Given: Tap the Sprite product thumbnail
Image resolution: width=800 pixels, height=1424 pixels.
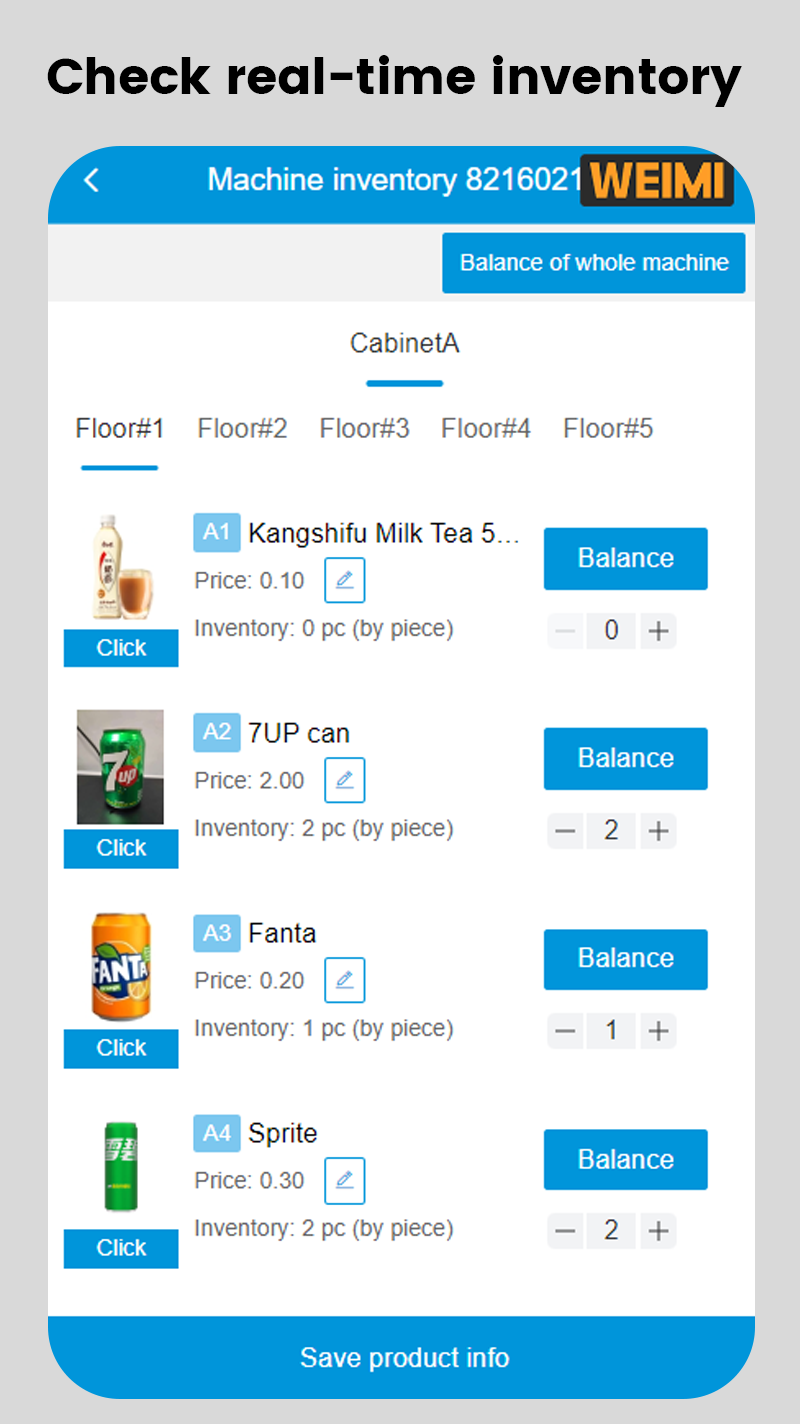Looking at the screenshot, I should coord(121,1166).
